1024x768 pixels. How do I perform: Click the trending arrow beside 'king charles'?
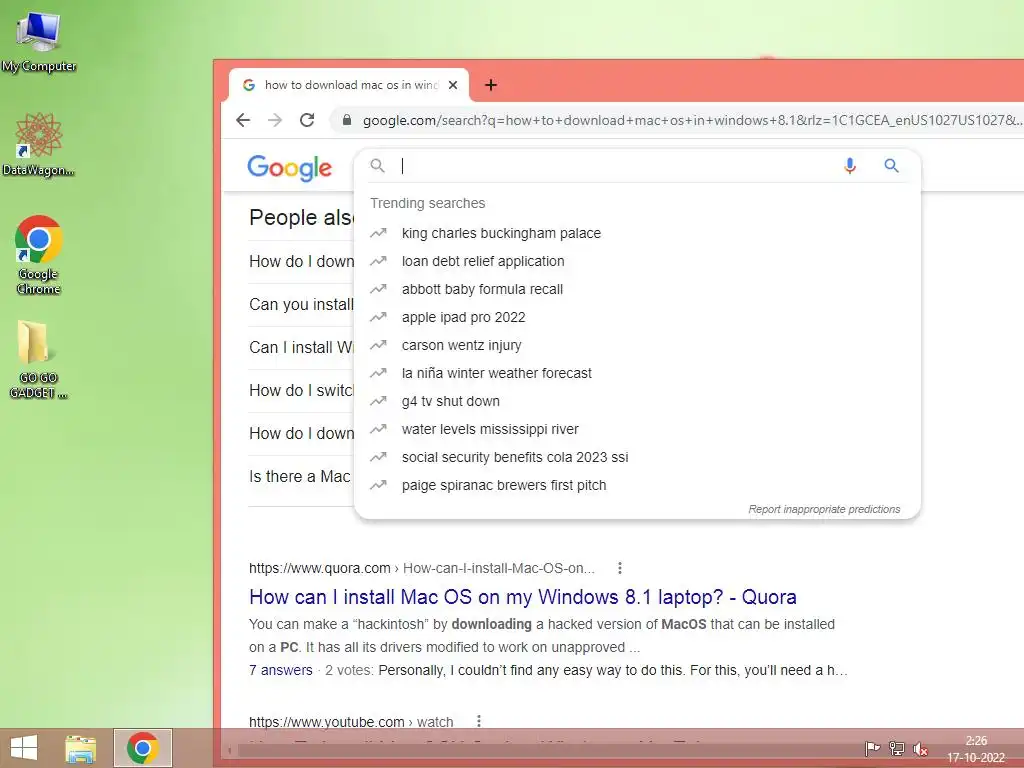[x=378, y=233]
